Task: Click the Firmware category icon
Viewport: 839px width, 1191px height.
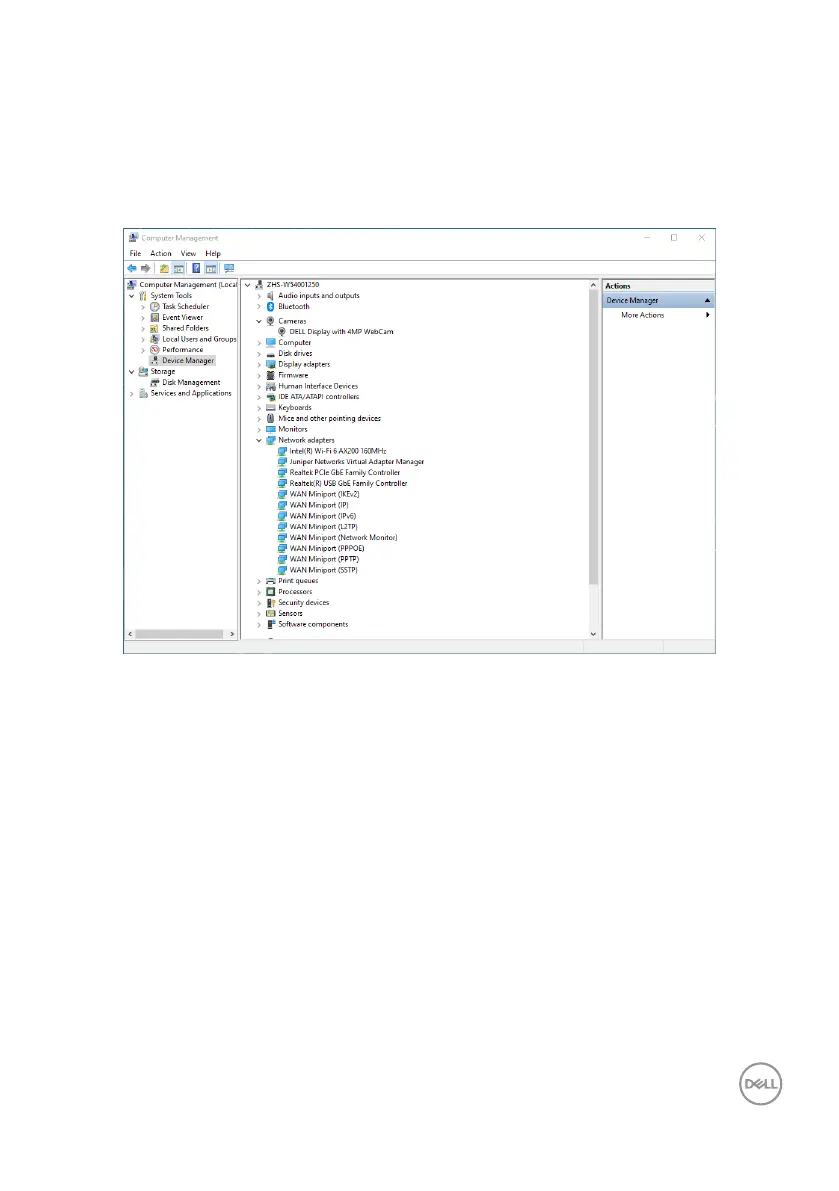Action: click(x=270, y=375)
